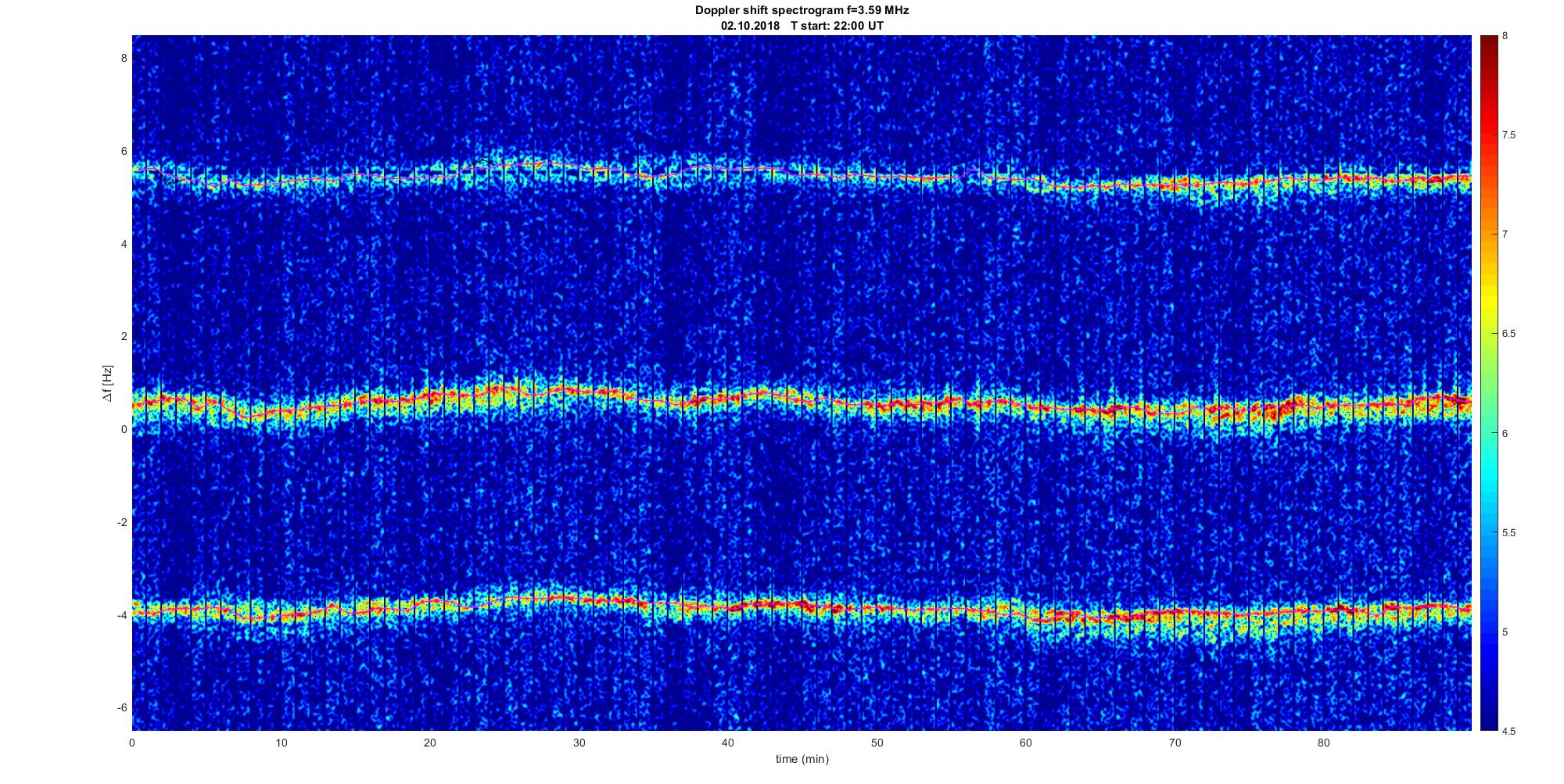Click the colorbar tick label '7'
This screenshot has height=784, width=1564.
pyautogui.click(x=1505, y=234)
